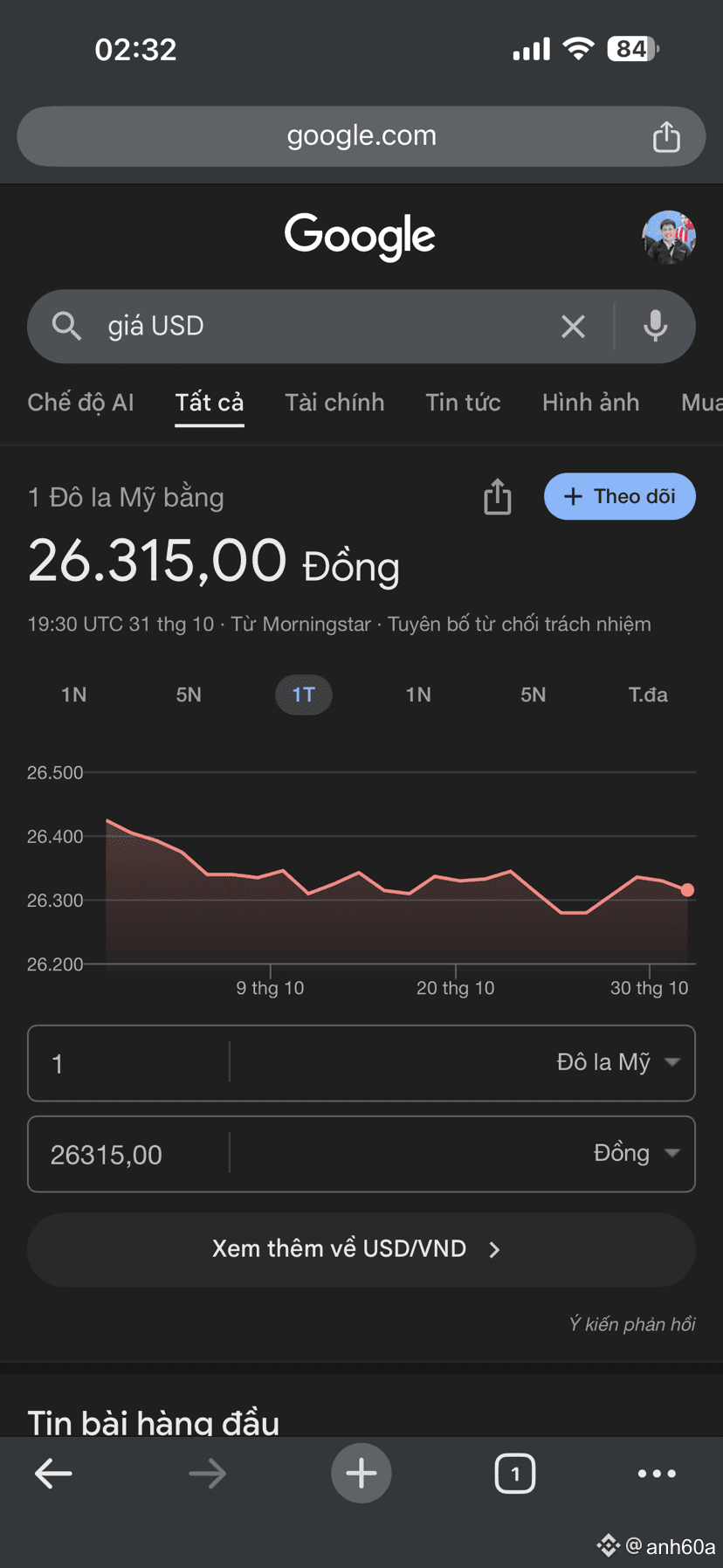Switch to the Tin tức tab
723x1568 pixels.
pos(463,403)
